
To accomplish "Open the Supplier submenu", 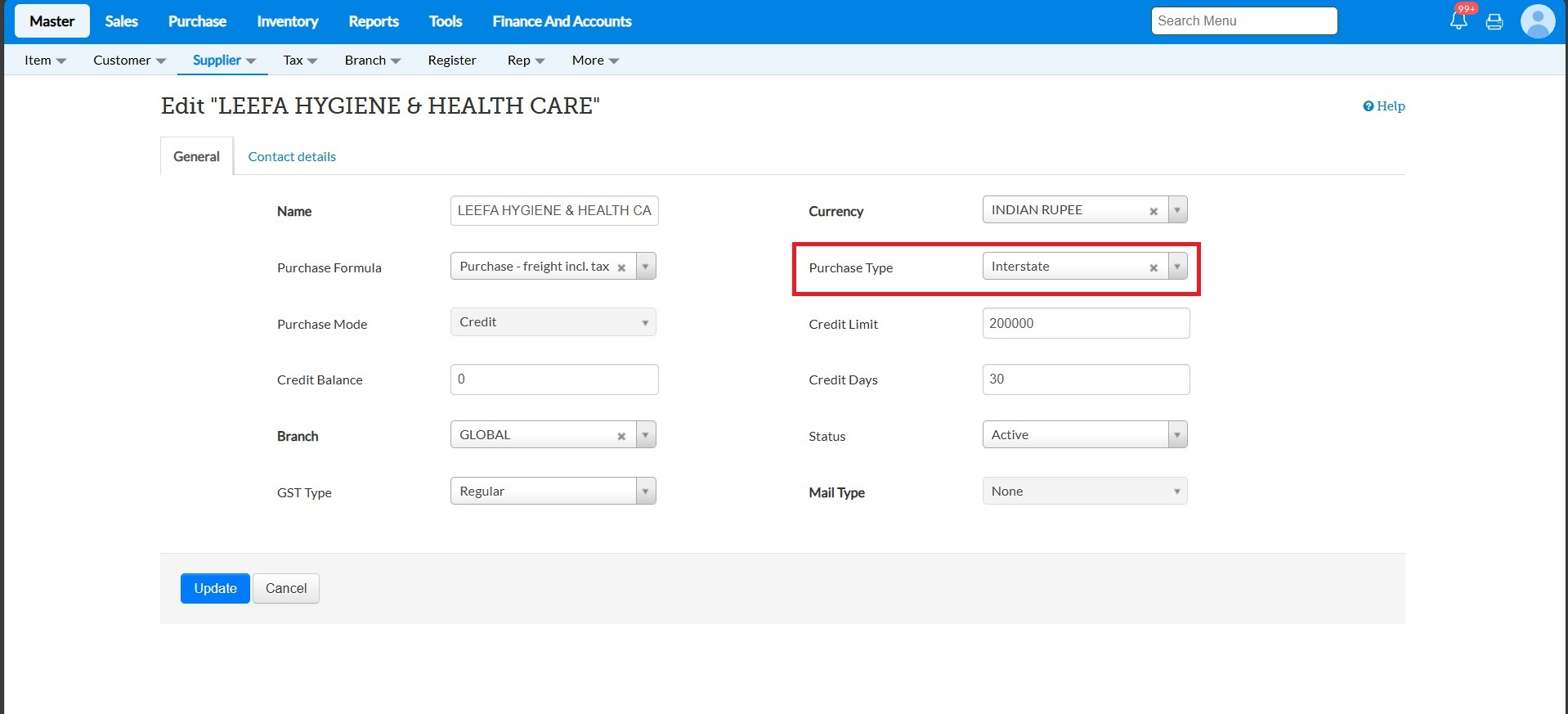I will point(224,61).
